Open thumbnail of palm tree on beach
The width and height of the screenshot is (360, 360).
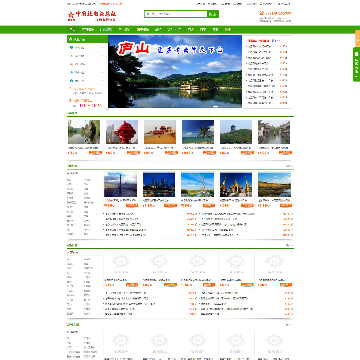(198, 132)
